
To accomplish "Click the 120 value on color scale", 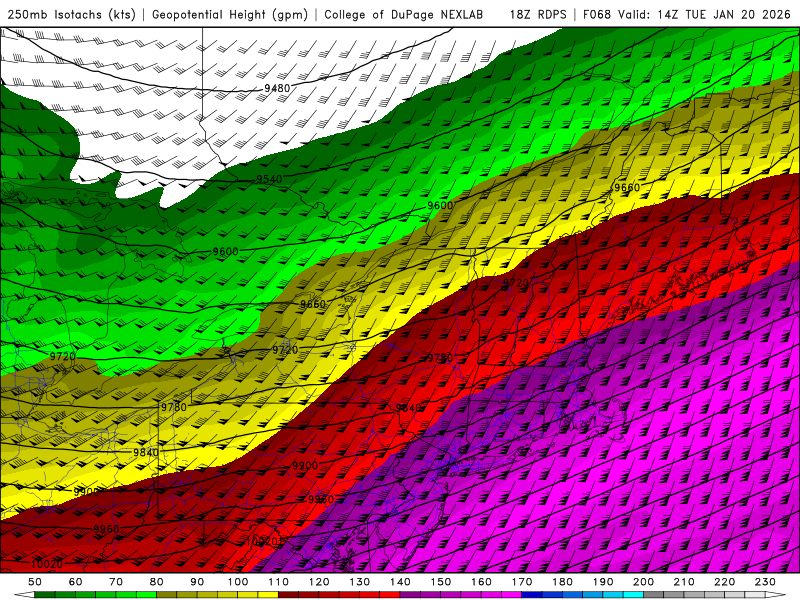I will pos(319,582).
